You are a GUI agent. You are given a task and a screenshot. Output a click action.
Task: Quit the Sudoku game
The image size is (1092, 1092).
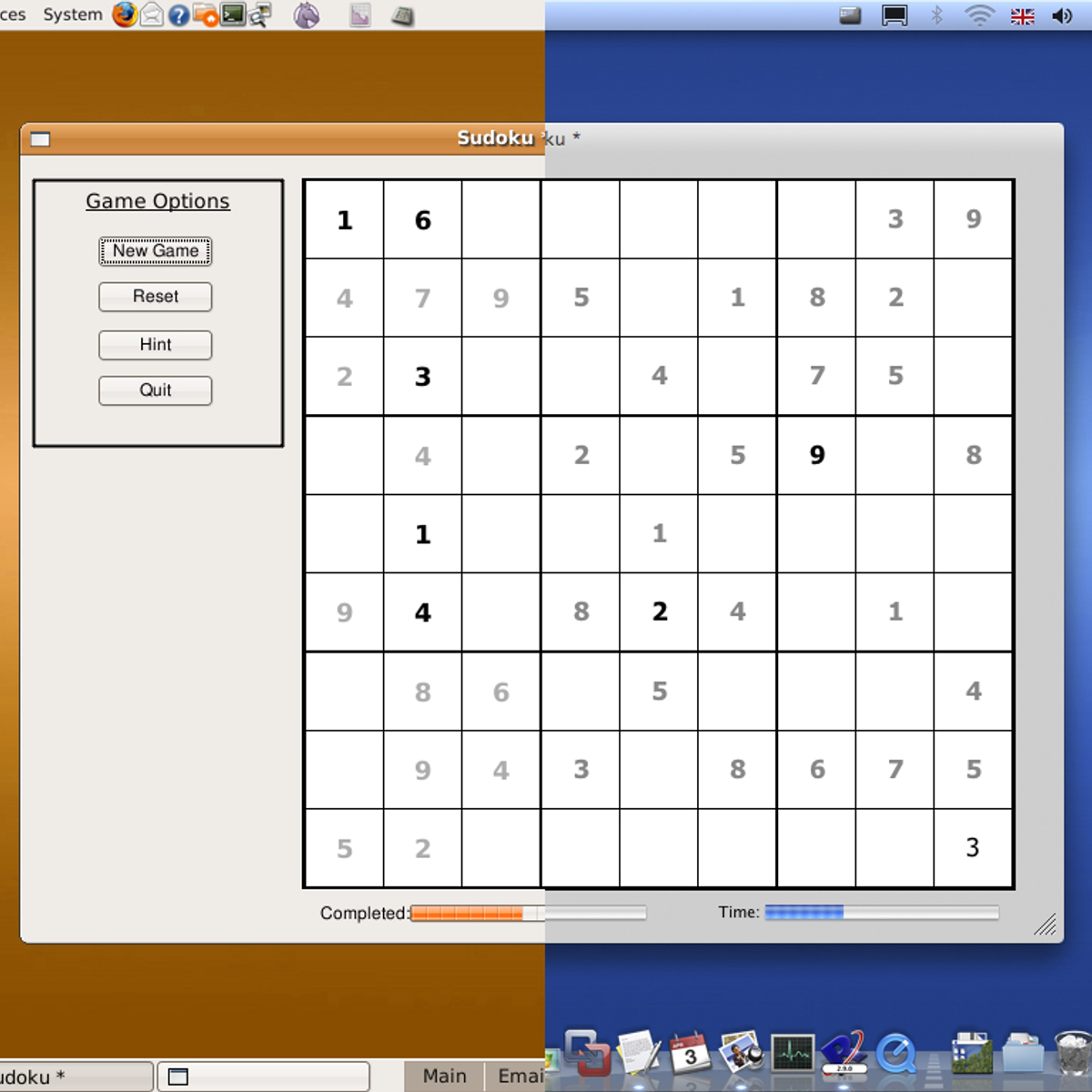click(x=156, y=390)
